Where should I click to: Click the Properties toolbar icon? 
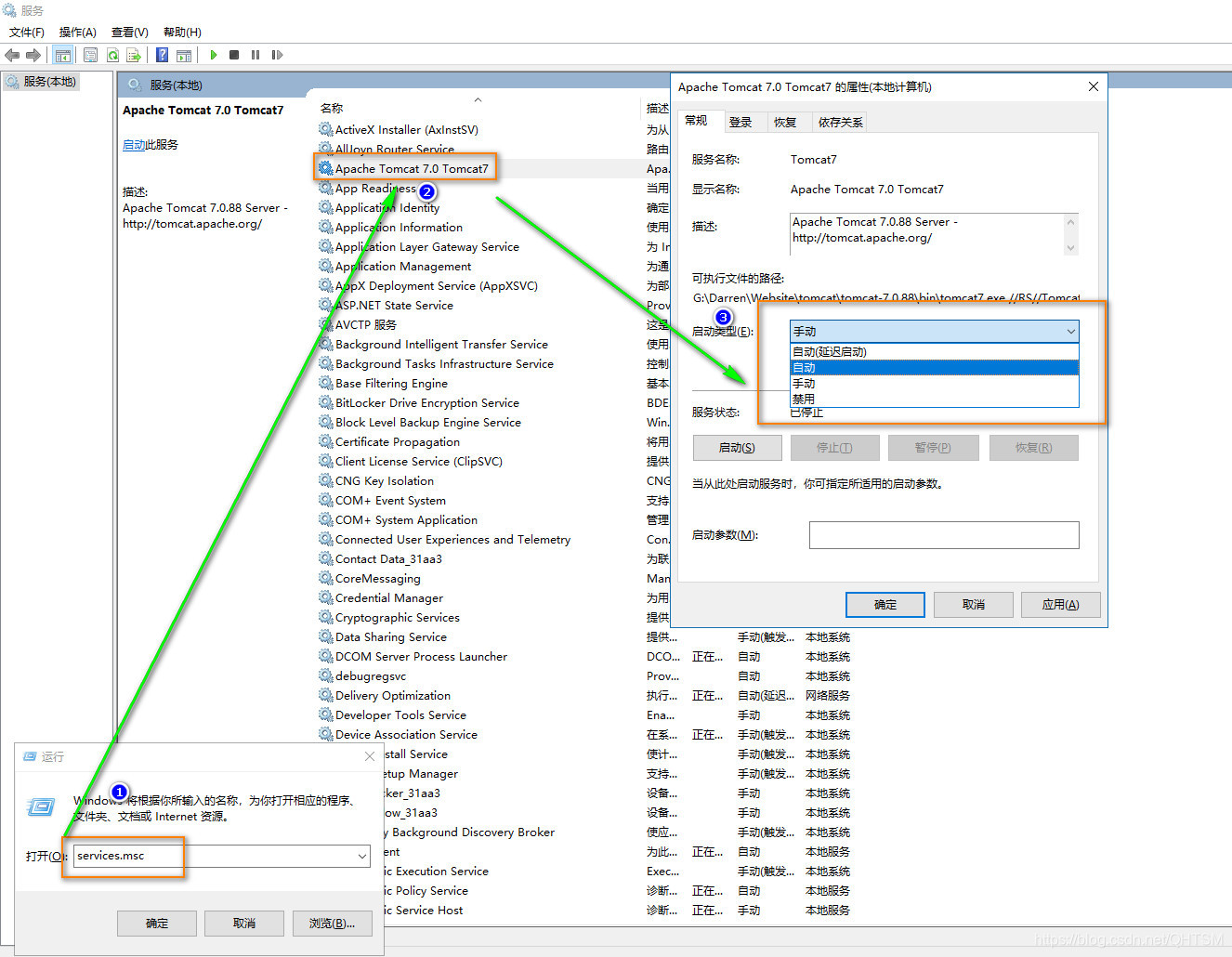(90, 55)
